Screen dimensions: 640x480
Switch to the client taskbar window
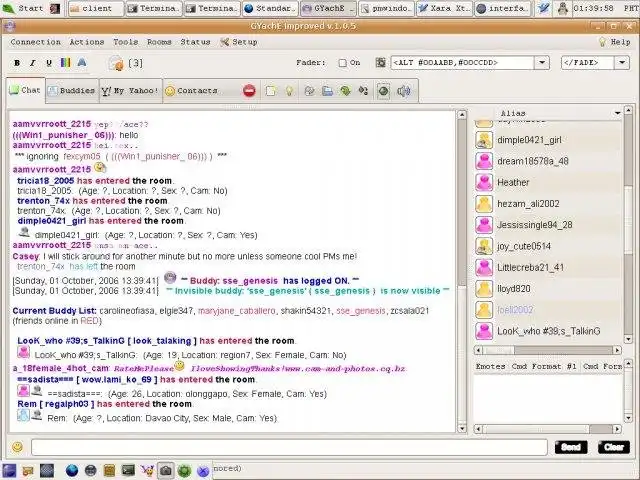coord(96,8)
